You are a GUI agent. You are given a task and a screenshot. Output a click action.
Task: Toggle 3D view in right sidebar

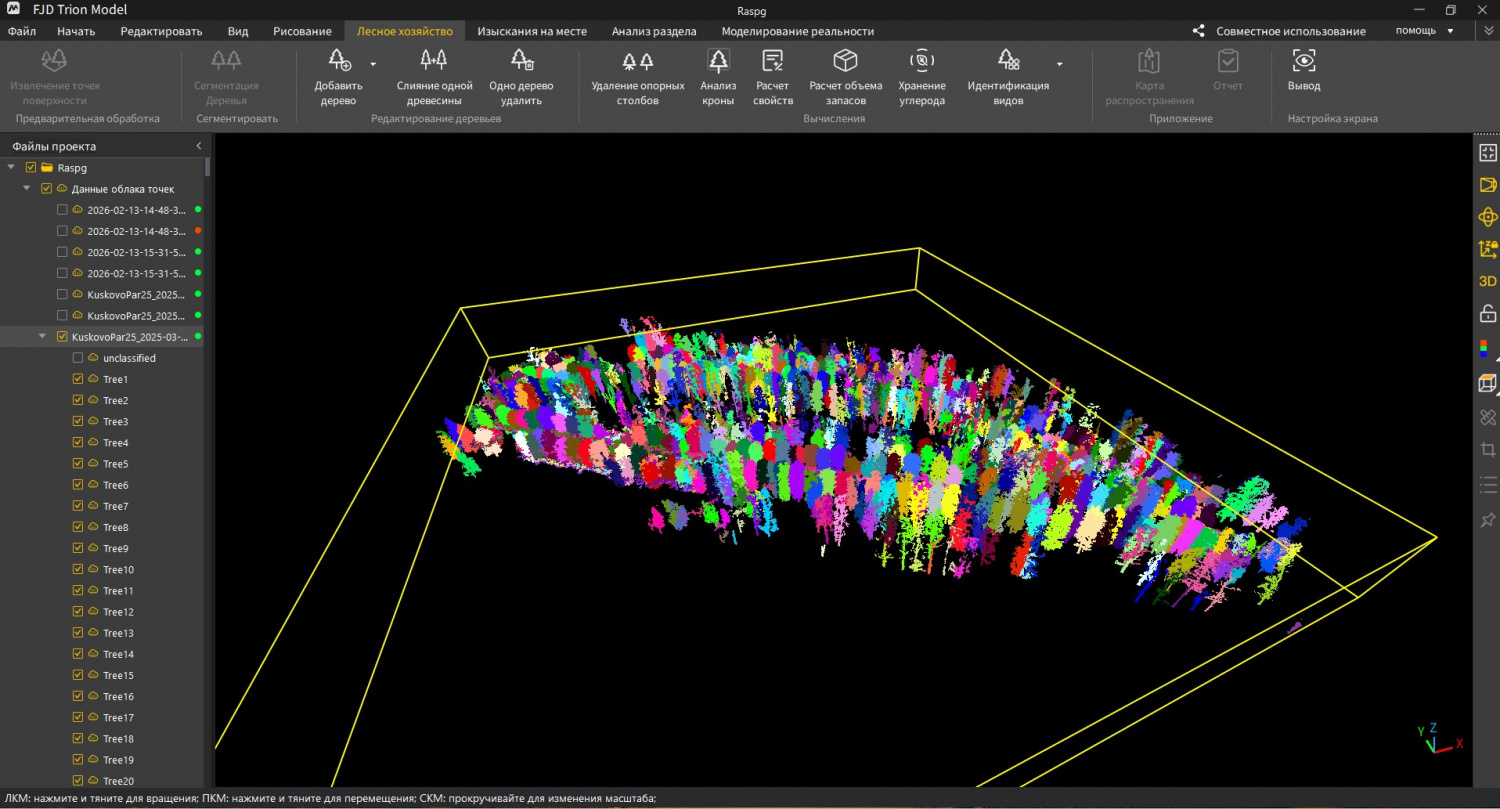pos(1488,282)
